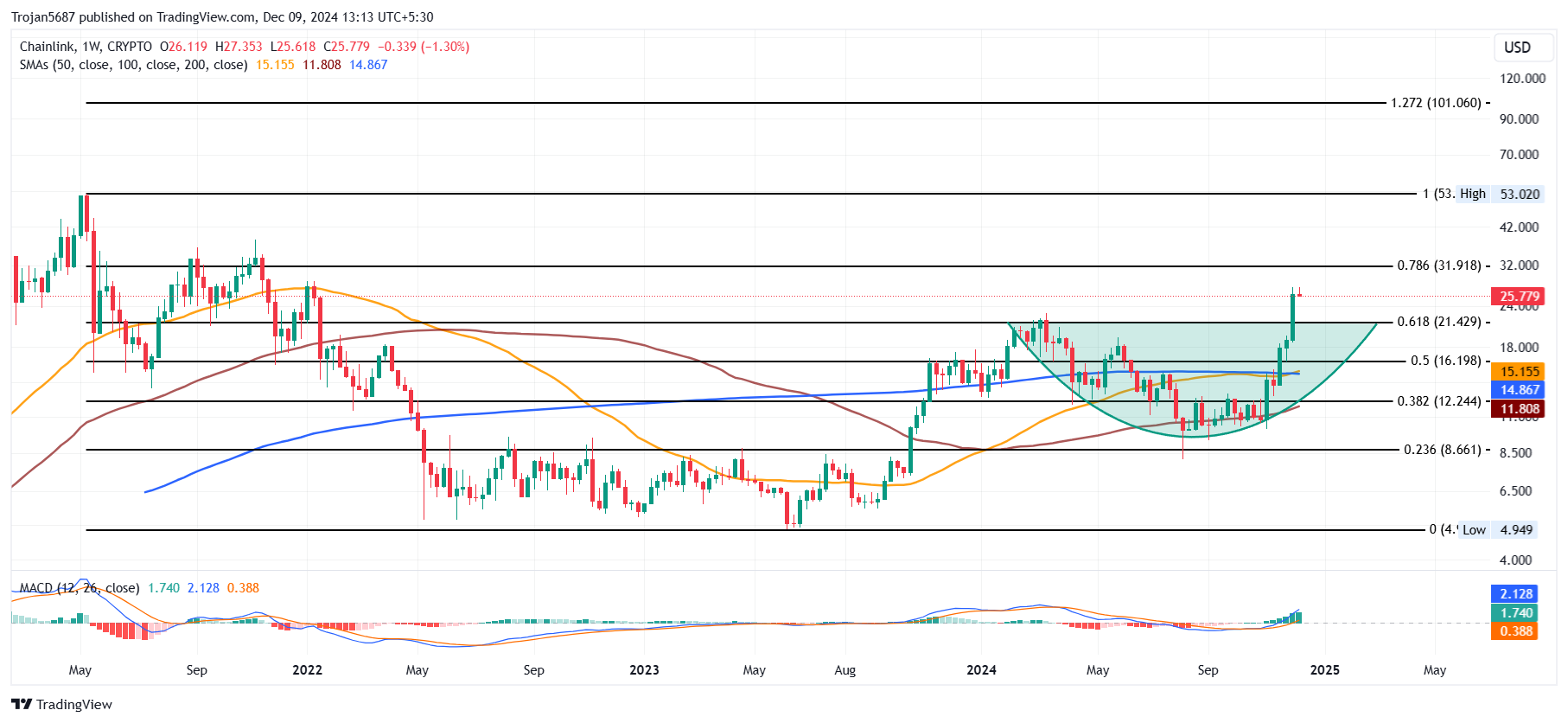Click the 6.500 price axis label
Screen dimensions: 1568x723
[1515, 491]
